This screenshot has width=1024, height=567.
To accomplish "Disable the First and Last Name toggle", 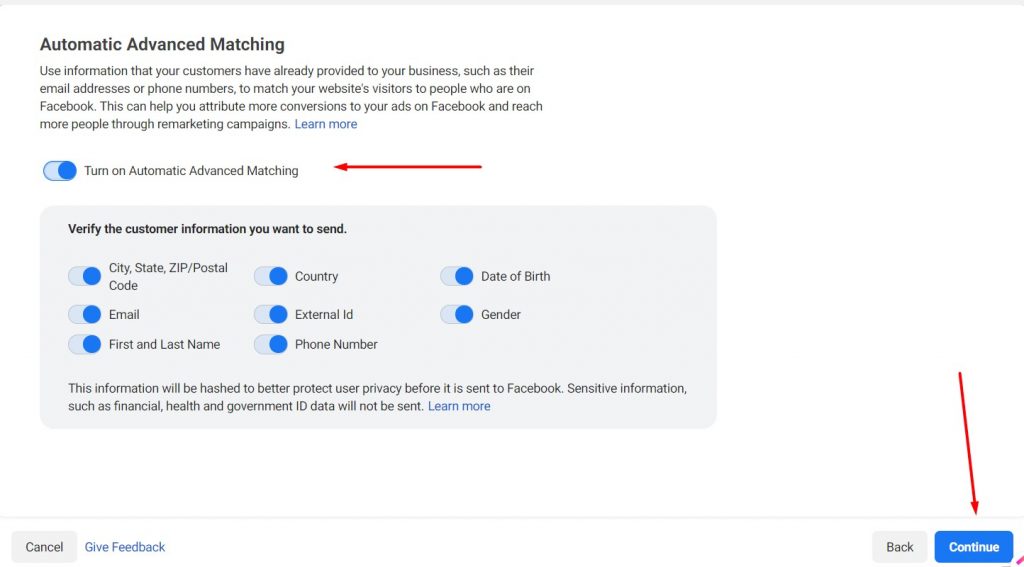I will 85,344.
